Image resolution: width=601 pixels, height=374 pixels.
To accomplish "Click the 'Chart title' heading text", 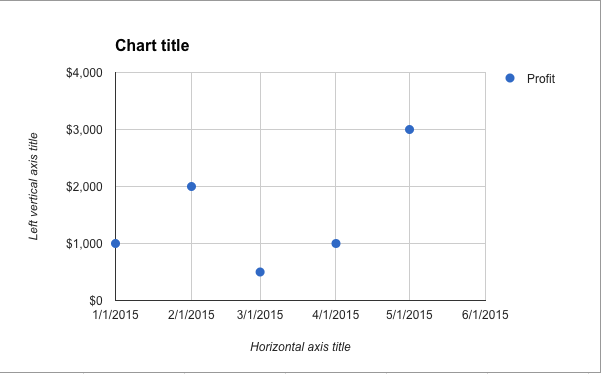I will pos(152,45).
